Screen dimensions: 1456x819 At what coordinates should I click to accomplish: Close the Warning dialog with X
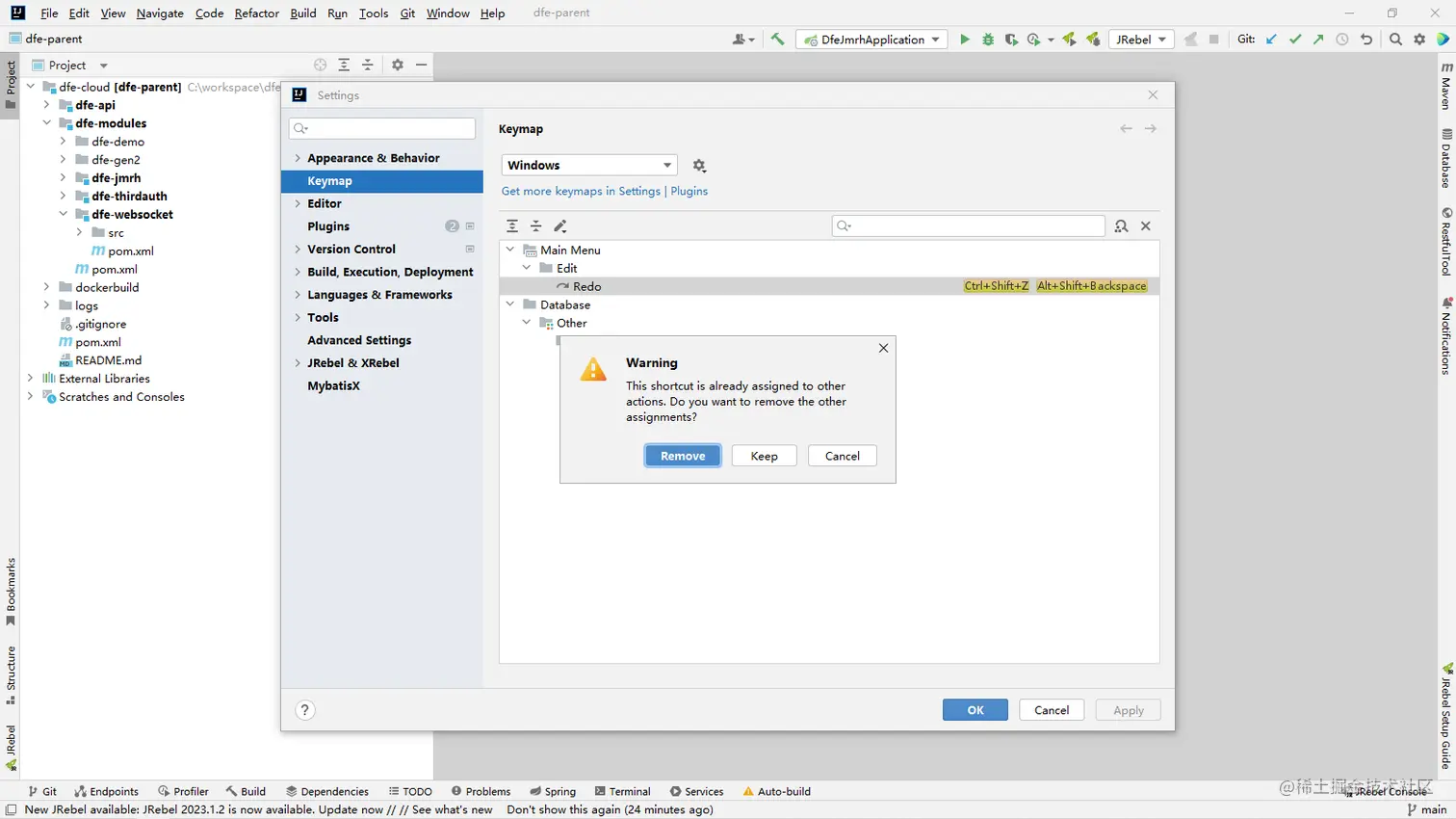(883, 348)
